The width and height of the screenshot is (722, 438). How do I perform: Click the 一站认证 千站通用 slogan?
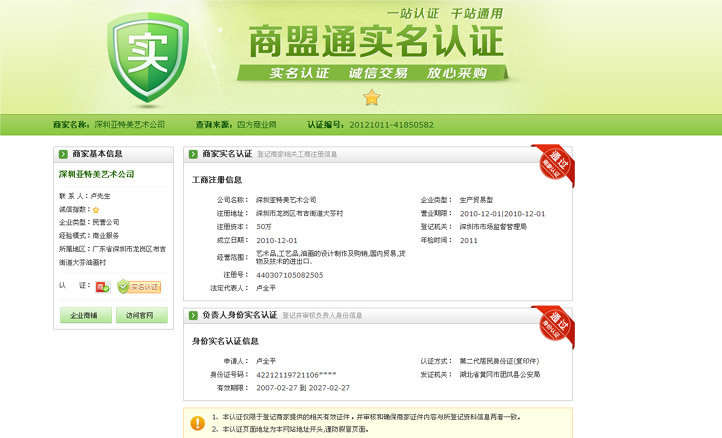tap(445, 13)
